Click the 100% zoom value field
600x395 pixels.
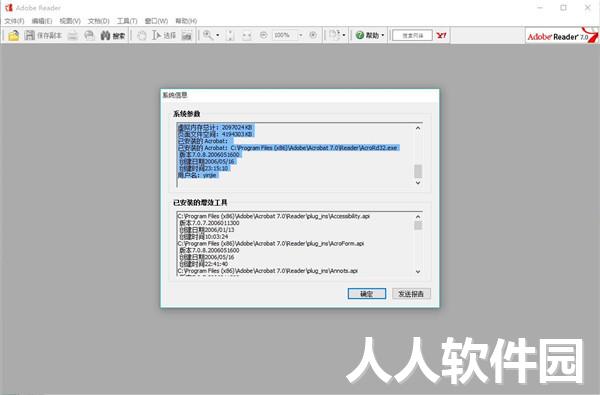point(285,35)
